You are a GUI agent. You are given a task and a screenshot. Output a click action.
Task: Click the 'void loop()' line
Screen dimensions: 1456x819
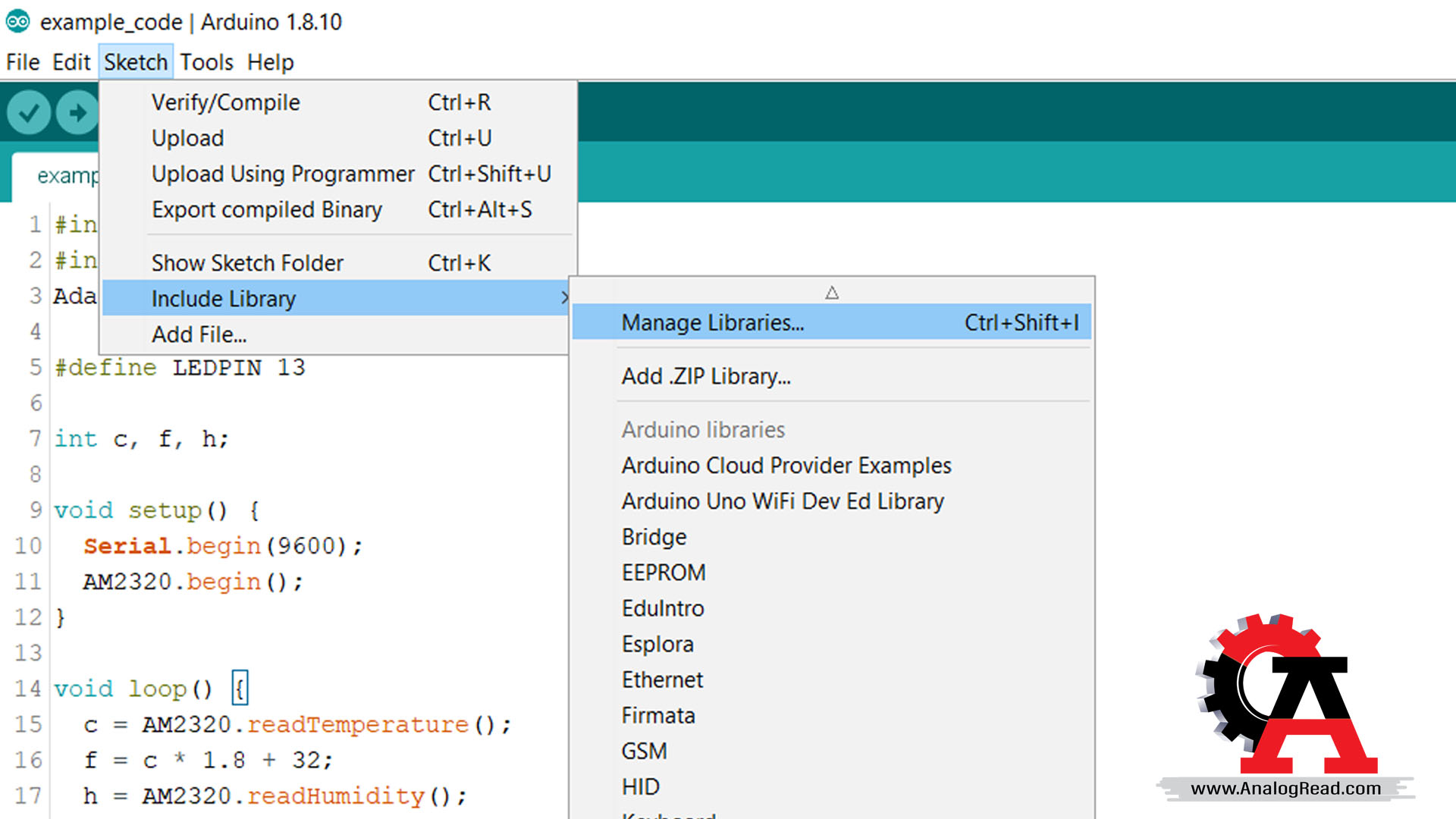point(133,689)
